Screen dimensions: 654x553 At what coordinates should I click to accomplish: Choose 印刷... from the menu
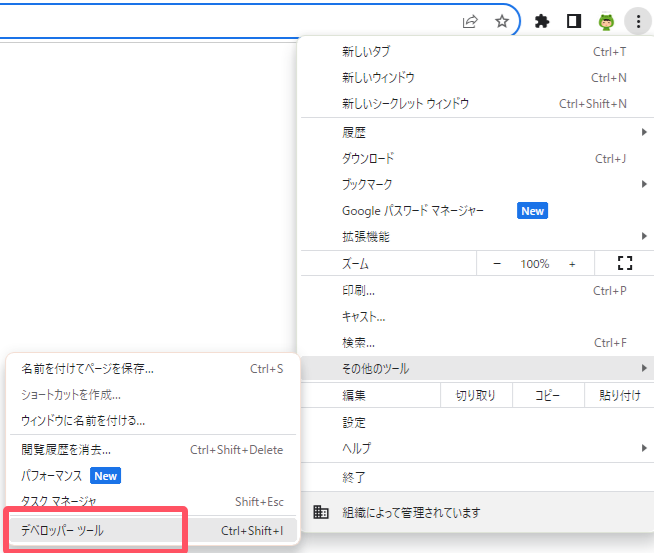pyautogui.click(x=477, y=291)
